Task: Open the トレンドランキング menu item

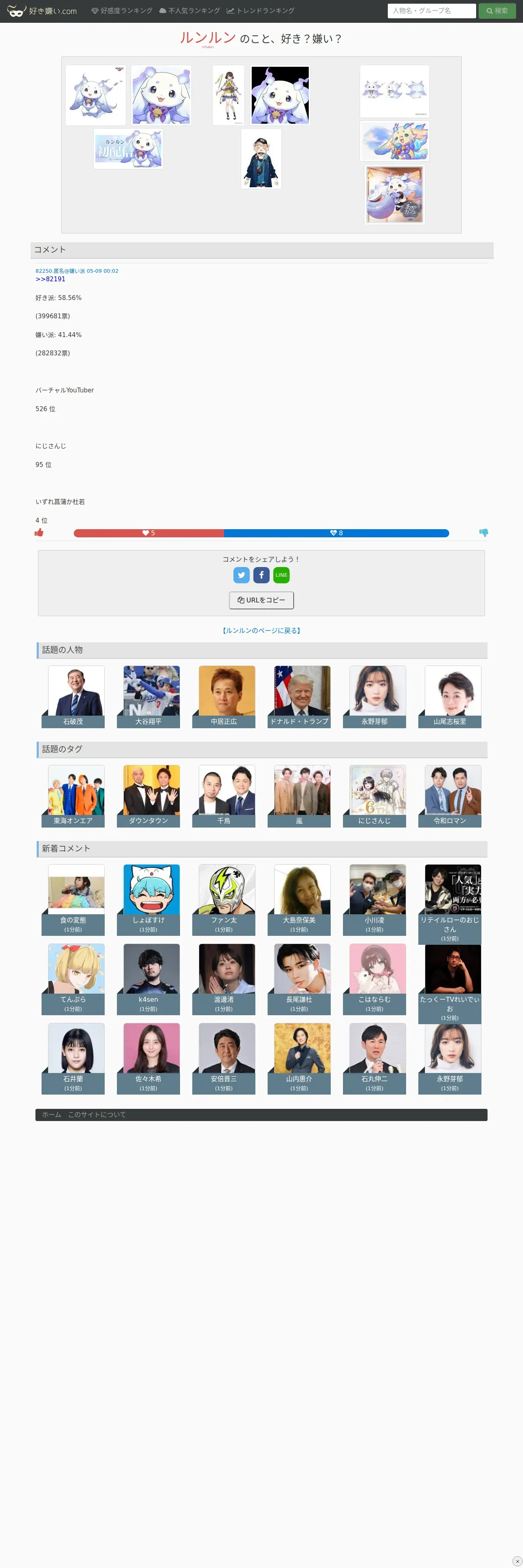Action: pyautogui.click(x=261, y=11)
